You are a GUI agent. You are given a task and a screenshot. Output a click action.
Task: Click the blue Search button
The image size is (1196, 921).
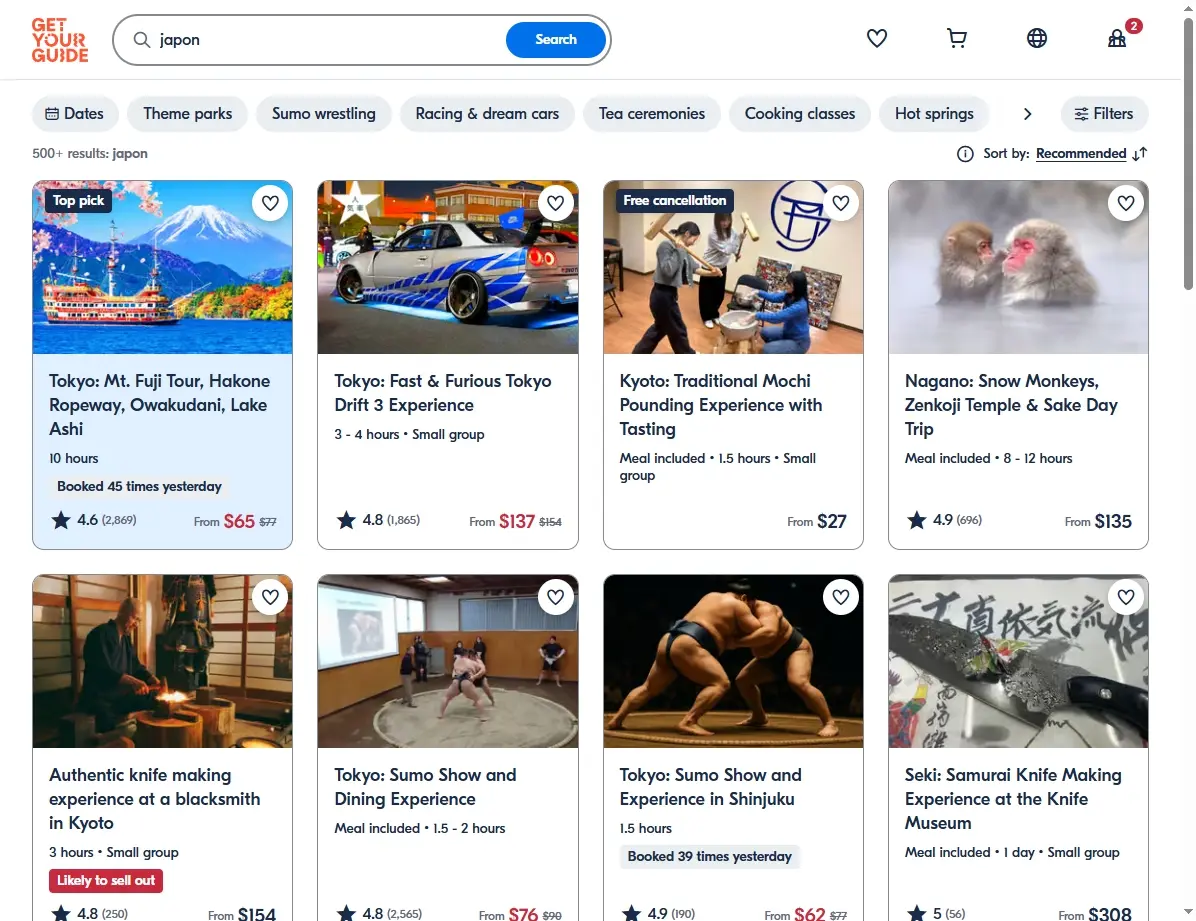pos(555,40)
